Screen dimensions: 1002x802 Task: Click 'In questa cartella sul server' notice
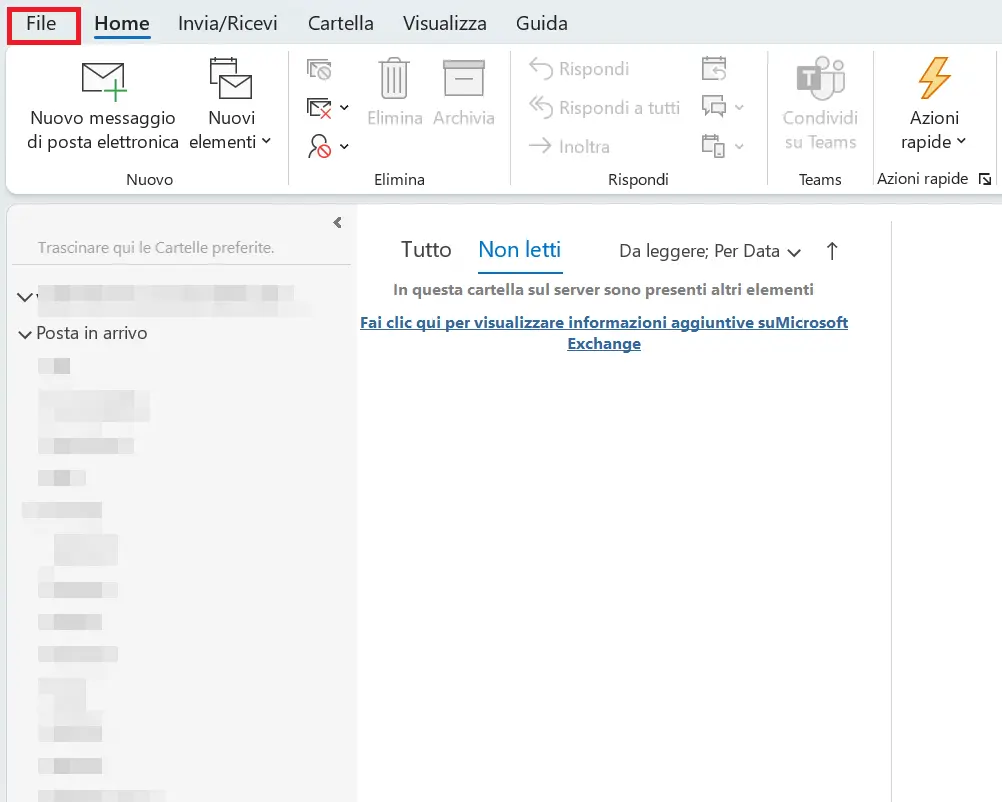tap(603, 290)
